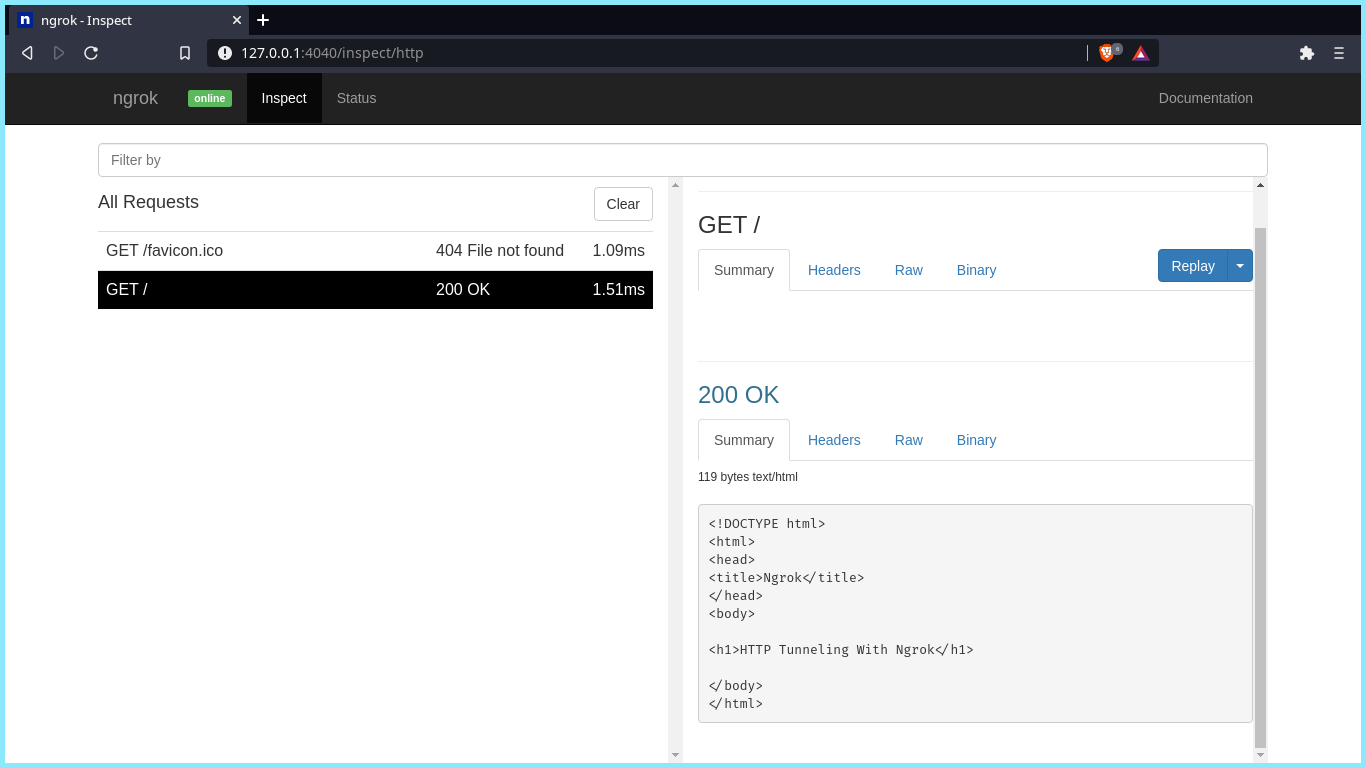Go to the Status page
This screenshot has width=1366, height=768.
(x=357, y=98)
